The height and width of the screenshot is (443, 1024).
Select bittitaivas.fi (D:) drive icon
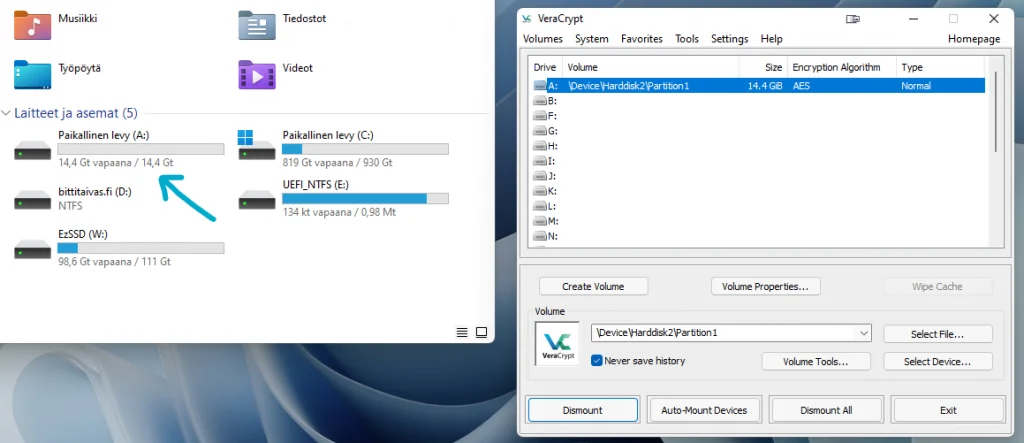tap(33, 199)
